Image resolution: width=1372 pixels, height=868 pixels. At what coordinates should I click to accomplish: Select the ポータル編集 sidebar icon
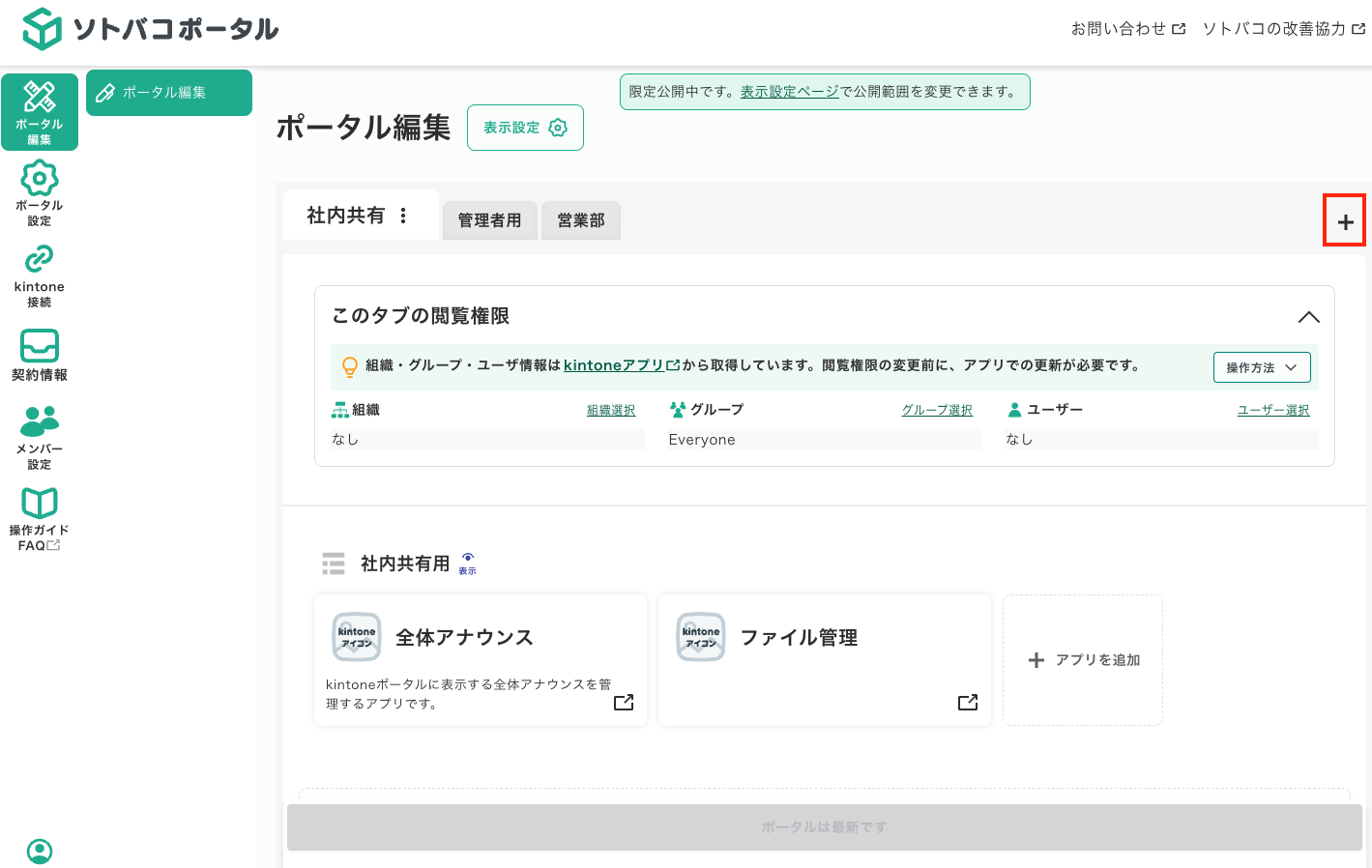pyautogui.click(x=39, y=111)
